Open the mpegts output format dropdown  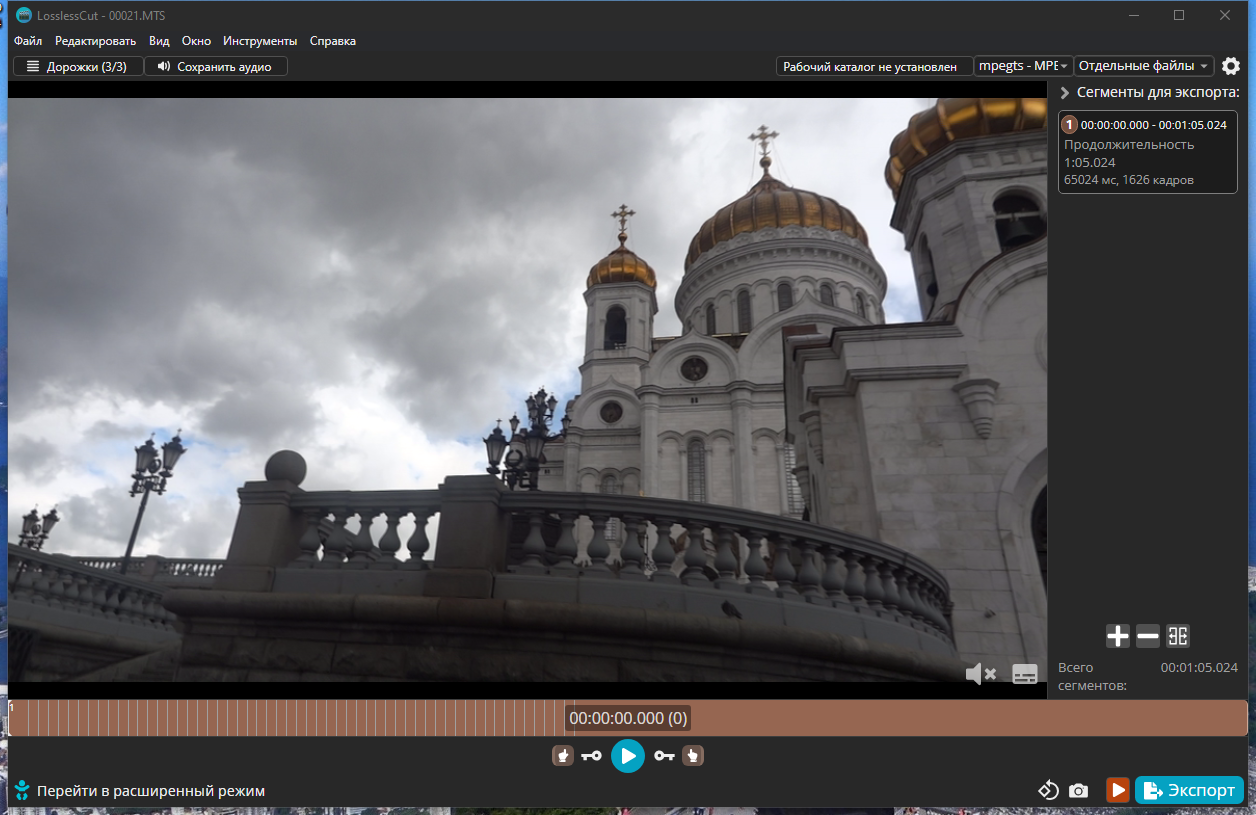coord(1024,66)
